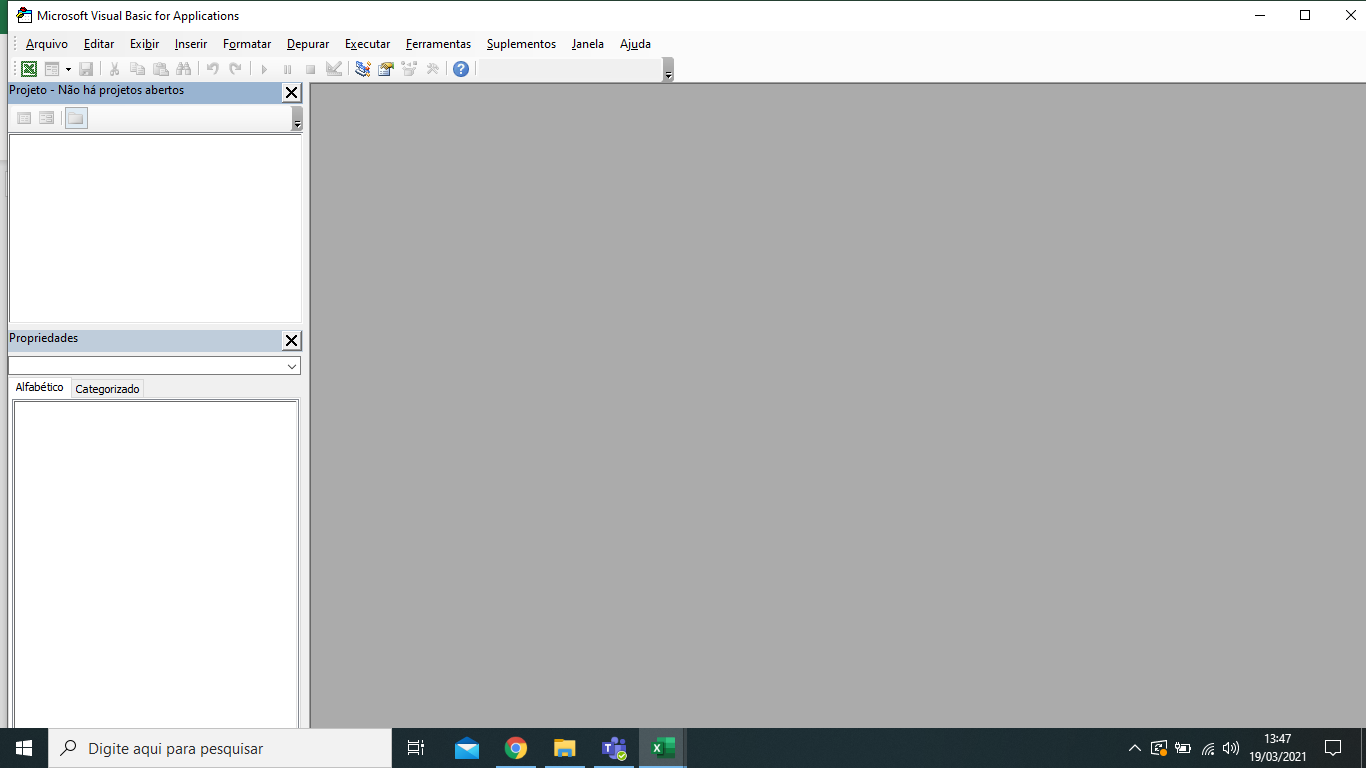
Task: Close the Projeto panel
Action: tap(291, 93)
